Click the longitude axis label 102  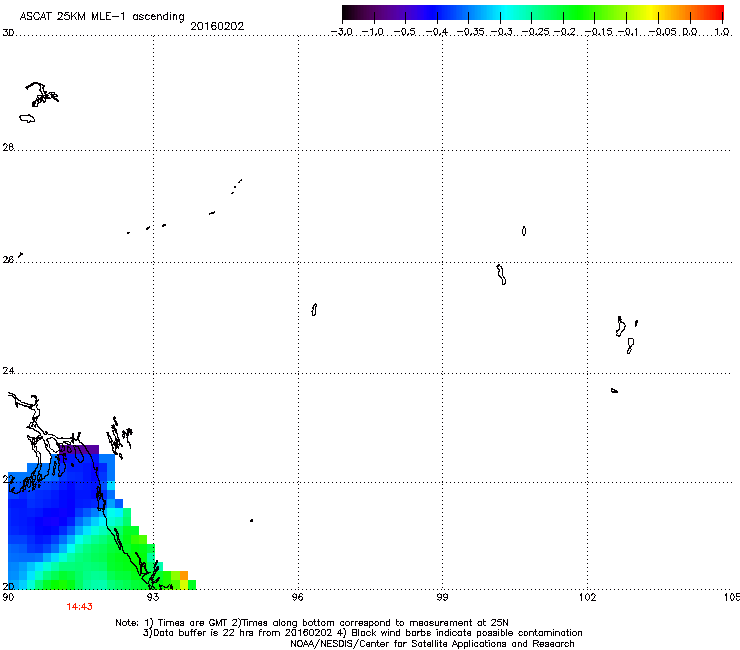pos(588,597)
